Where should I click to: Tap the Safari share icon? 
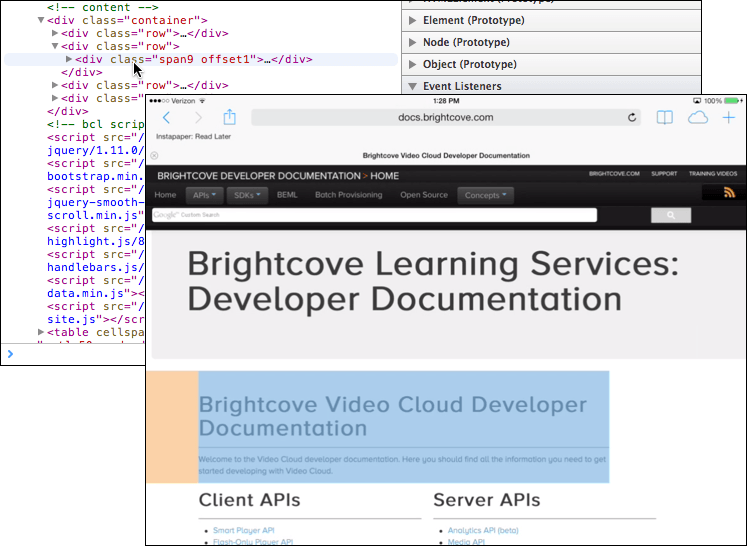[x=229, y=118]
